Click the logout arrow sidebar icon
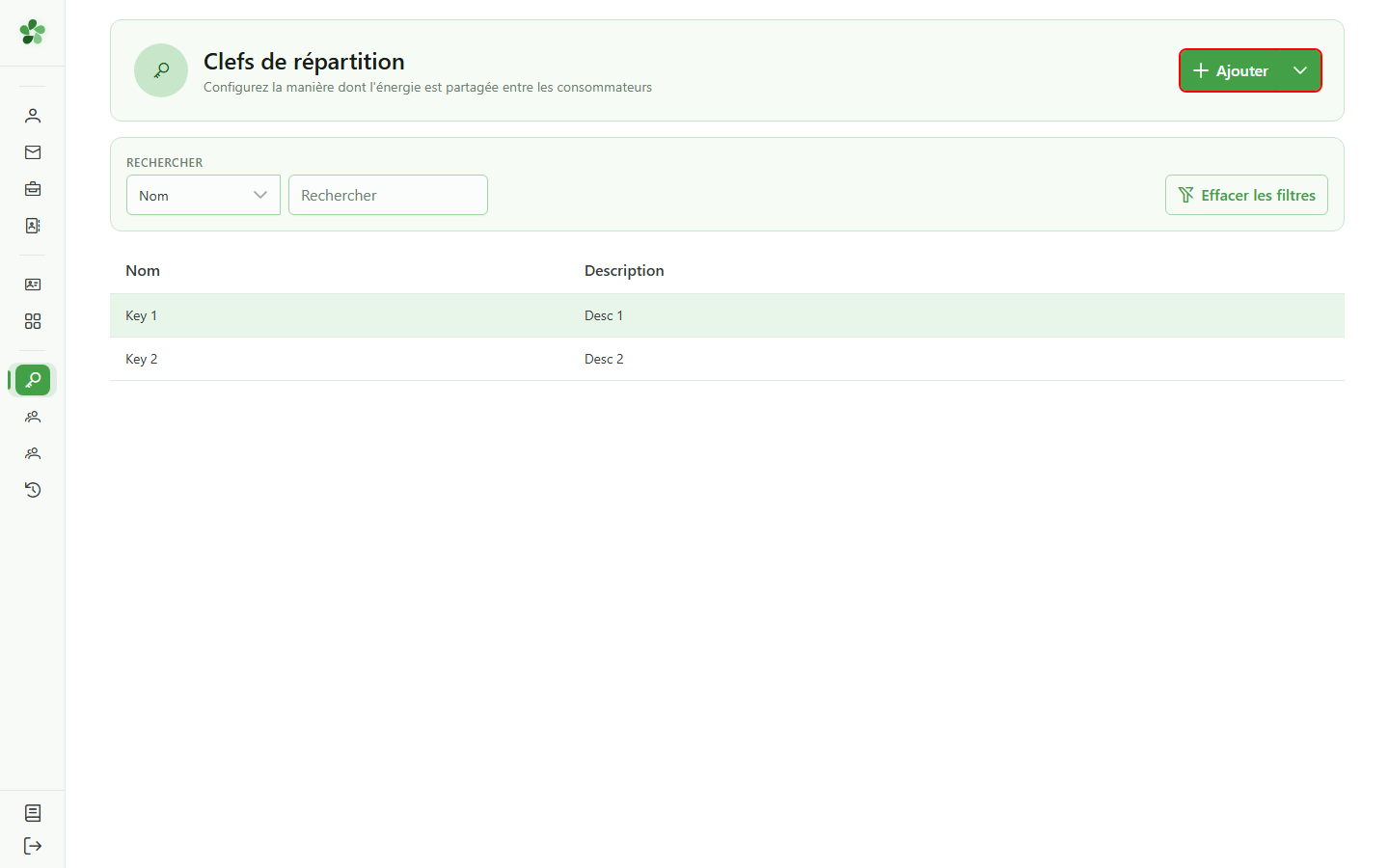 tap(33, 846)
